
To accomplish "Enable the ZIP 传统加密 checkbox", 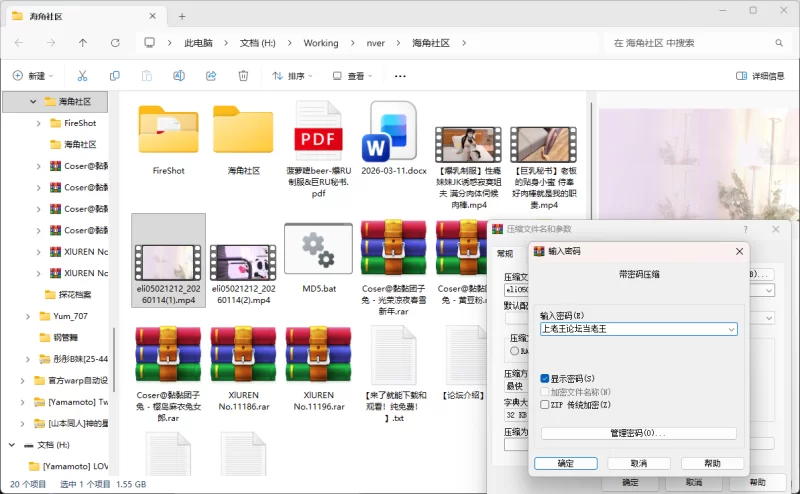I will point(545,405).
